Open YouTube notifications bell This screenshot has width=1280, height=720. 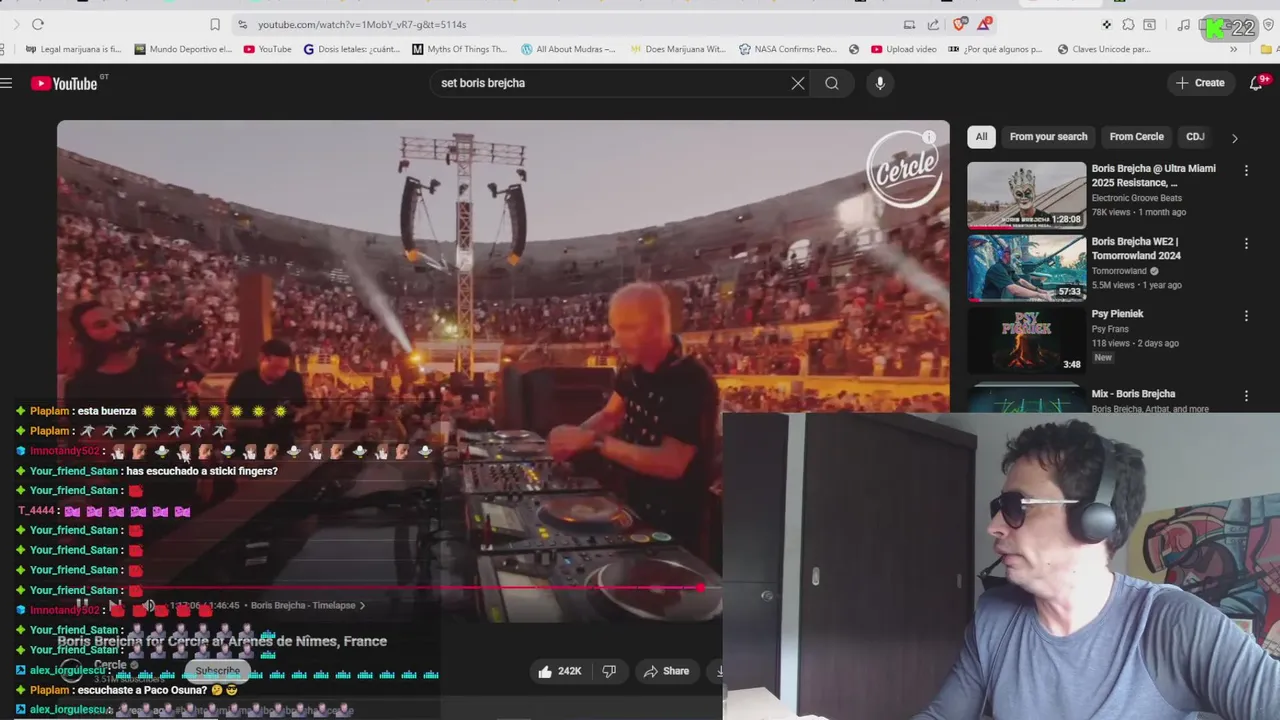(x=1256, y=83)
